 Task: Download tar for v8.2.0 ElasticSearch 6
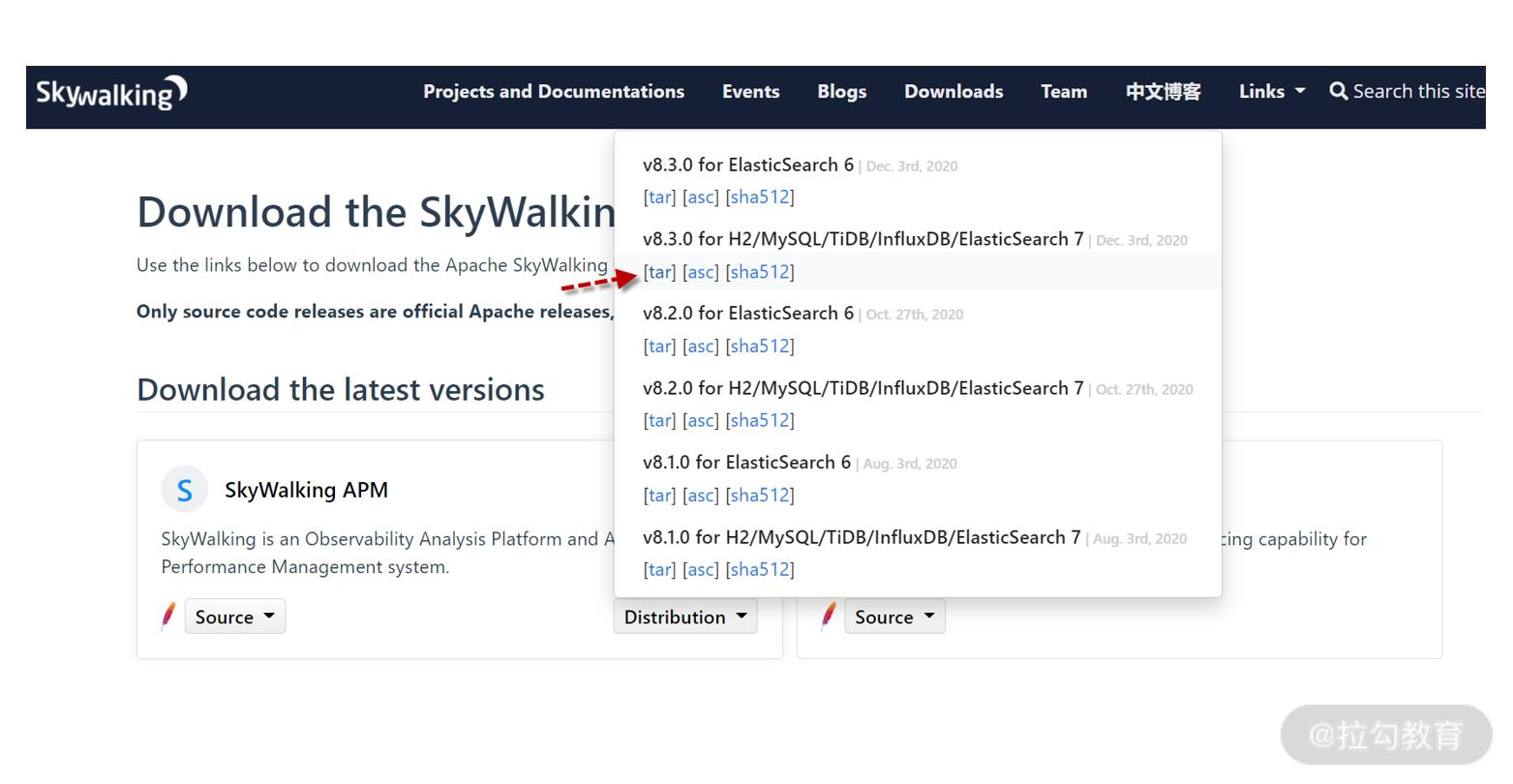click(x=660, y=347)
